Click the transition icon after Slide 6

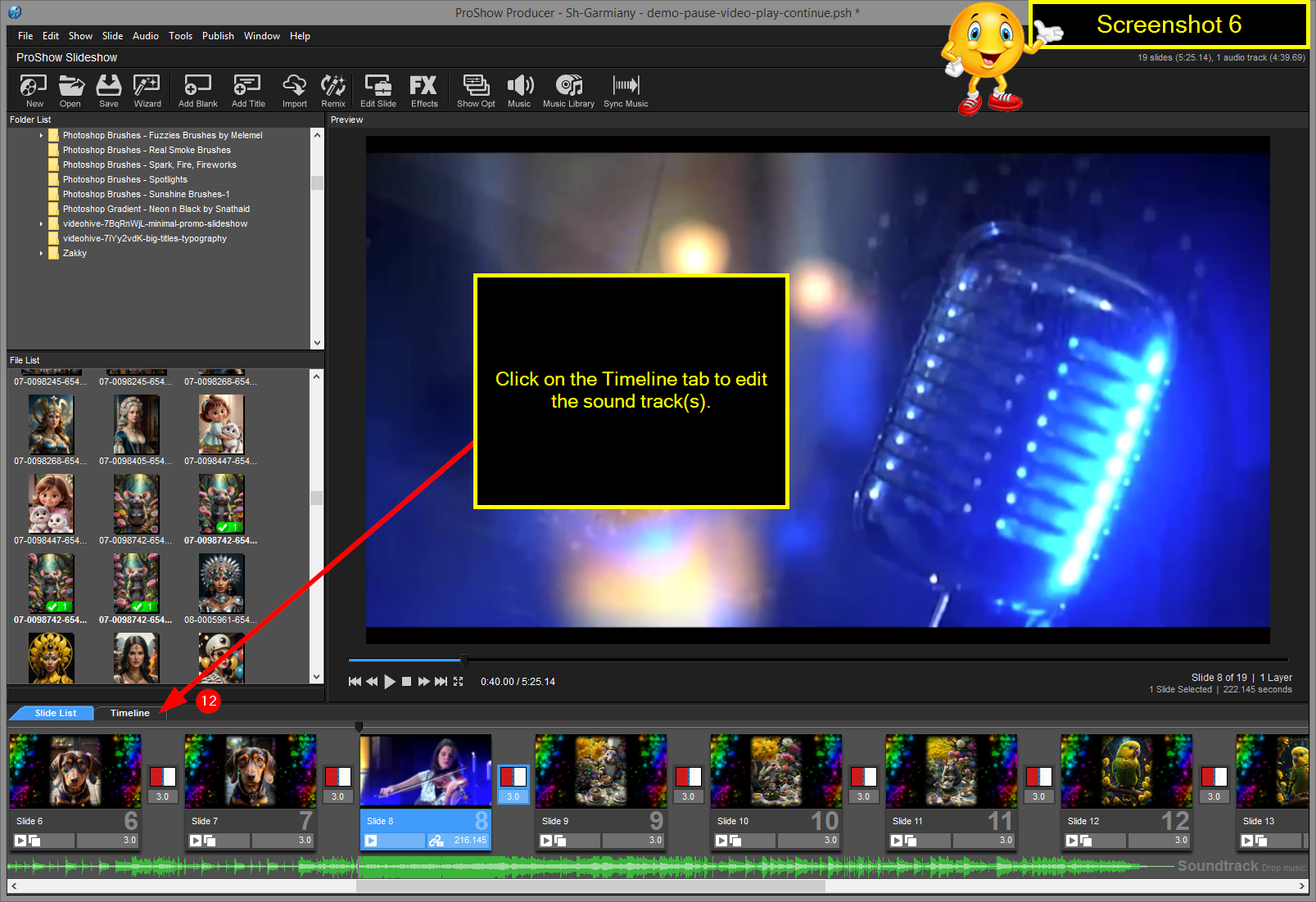coord(163,776)
